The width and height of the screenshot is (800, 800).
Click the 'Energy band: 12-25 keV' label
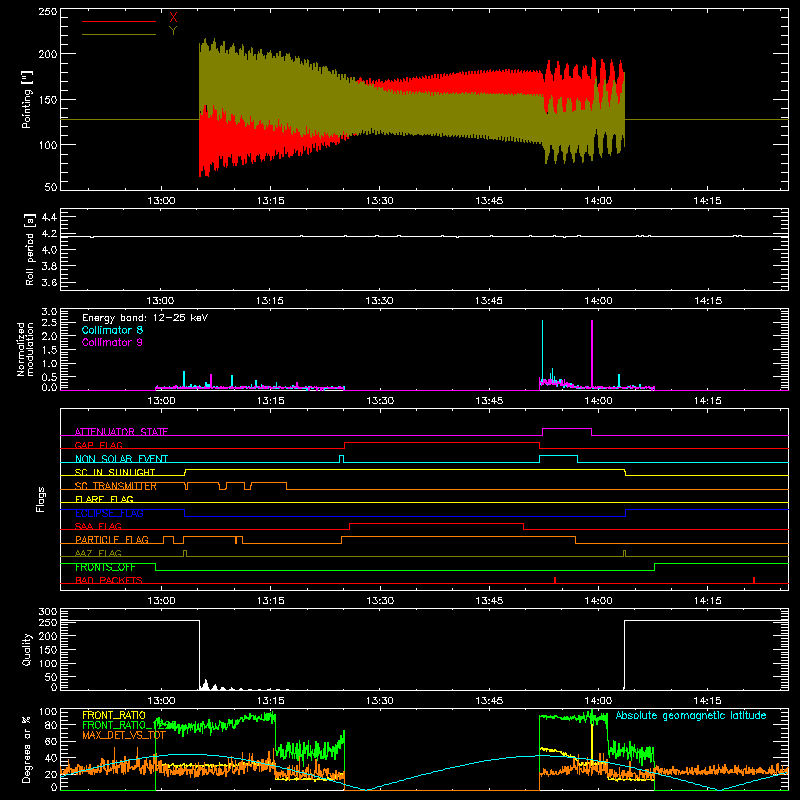pos(145,318)
